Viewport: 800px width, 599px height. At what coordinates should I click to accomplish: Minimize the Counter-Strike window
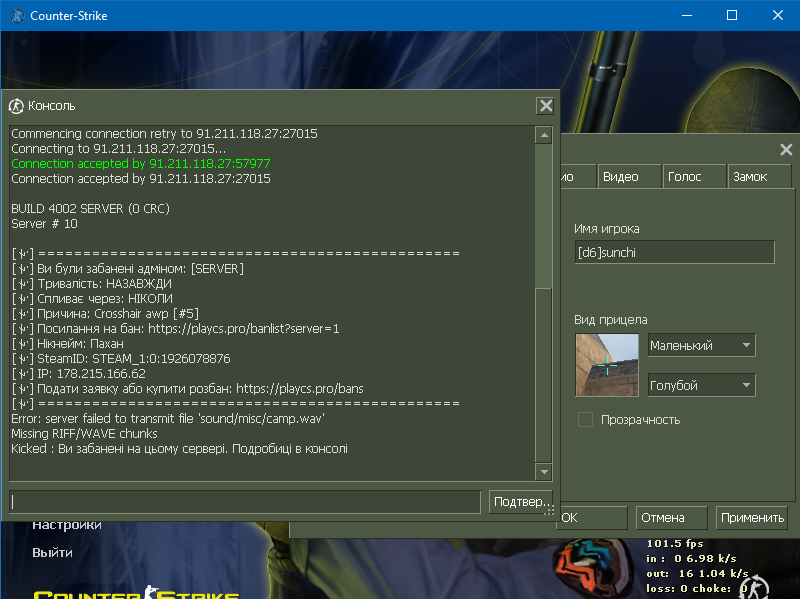687,16
